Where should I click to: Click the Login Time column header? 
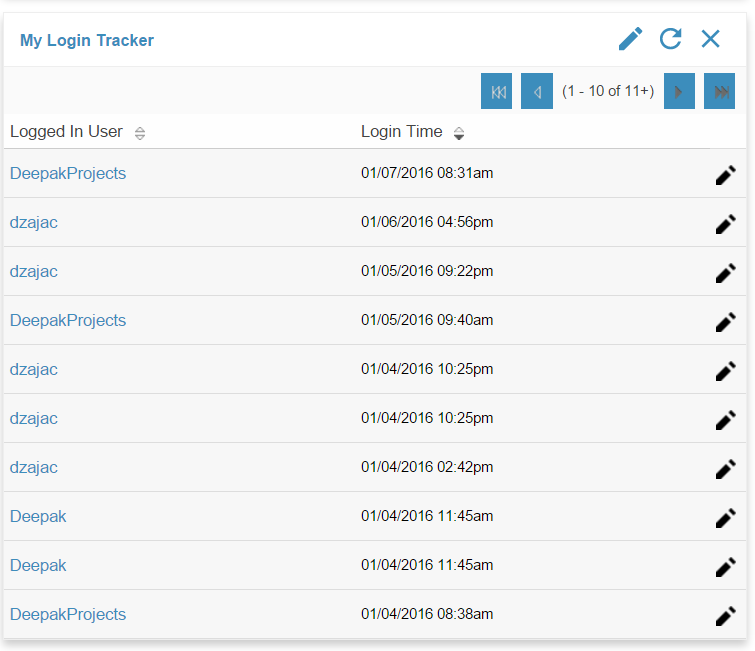click(x=402, y=131)
